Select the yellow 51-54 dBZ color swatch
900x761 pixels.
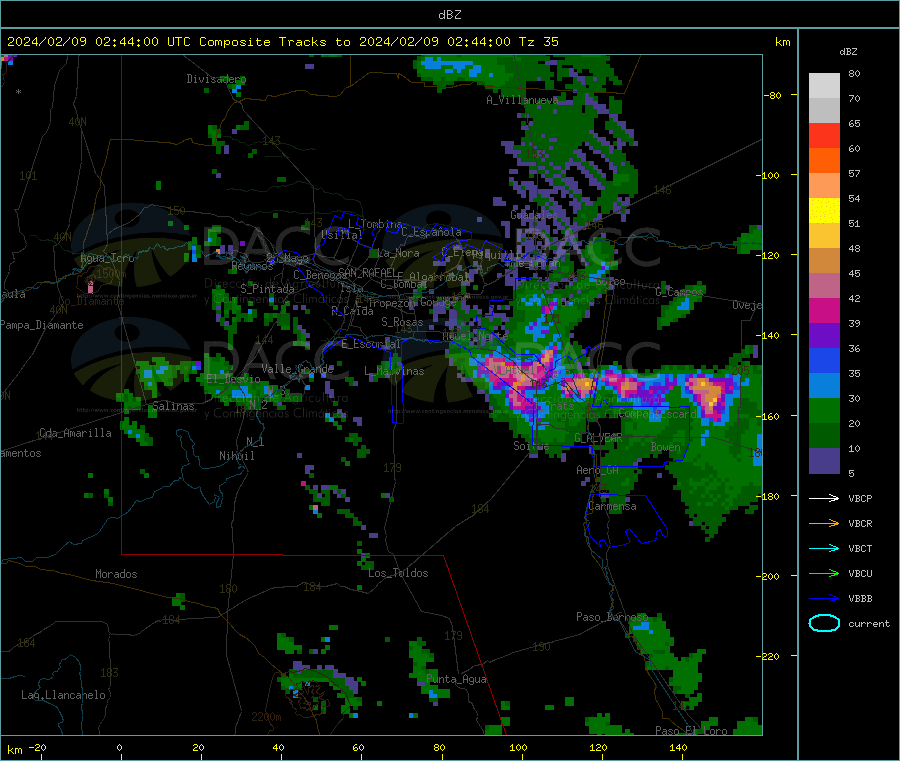click(x=824, y=211)
